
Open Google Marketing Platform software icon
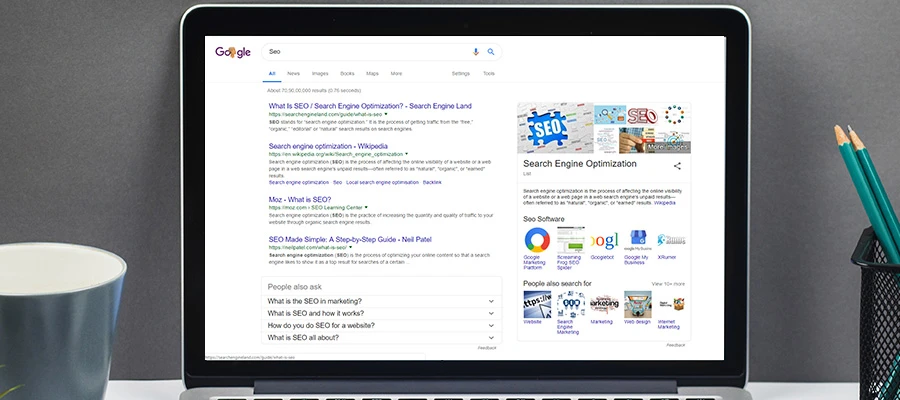point(537,241)
